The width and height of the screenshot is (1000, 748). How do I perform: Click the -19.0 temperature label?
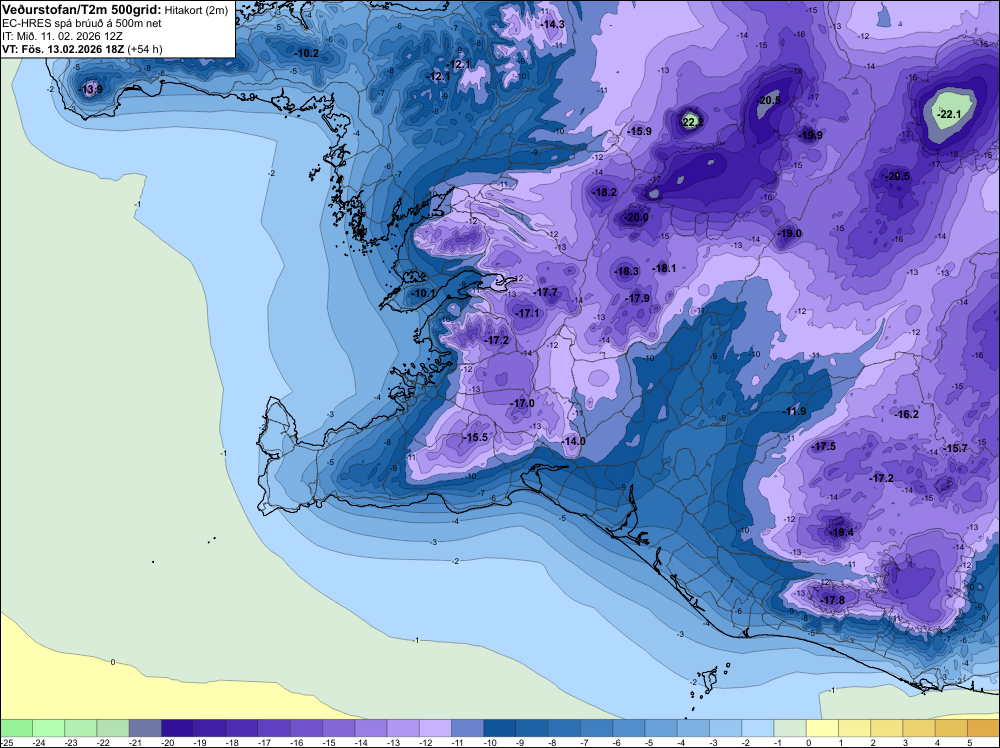pos(790,233)
